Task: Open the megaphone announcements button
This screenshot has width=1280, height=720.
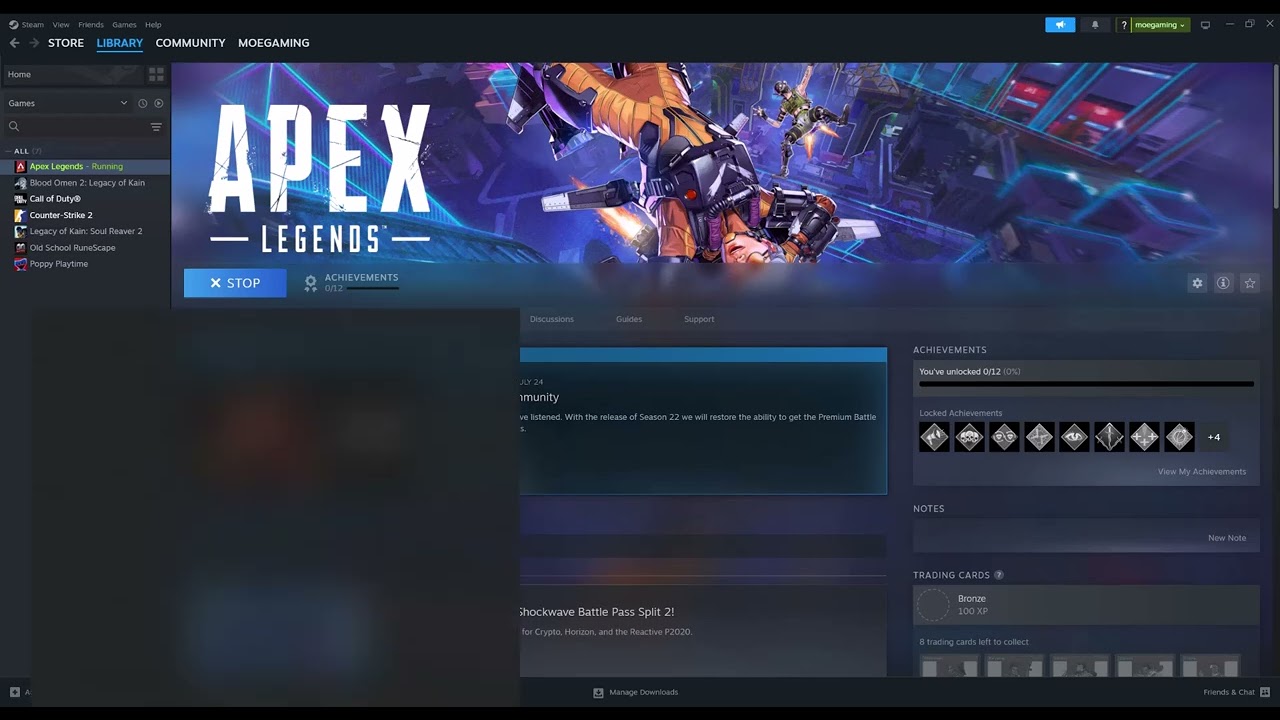Action: (1060, 25)
